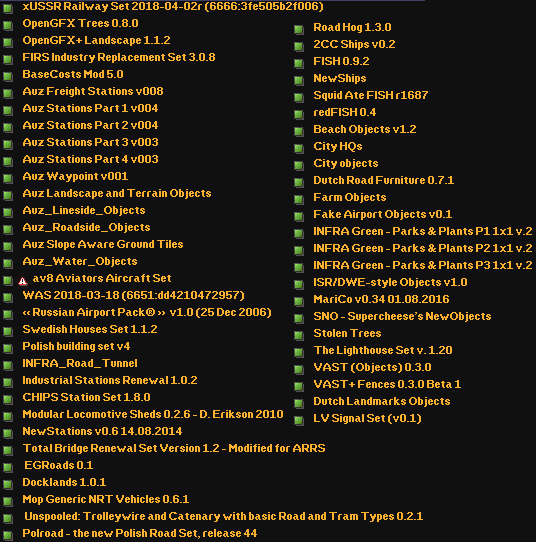Select the av8 Aviators Aircraft Set text
Screen dimensions: 536x542
102,278
